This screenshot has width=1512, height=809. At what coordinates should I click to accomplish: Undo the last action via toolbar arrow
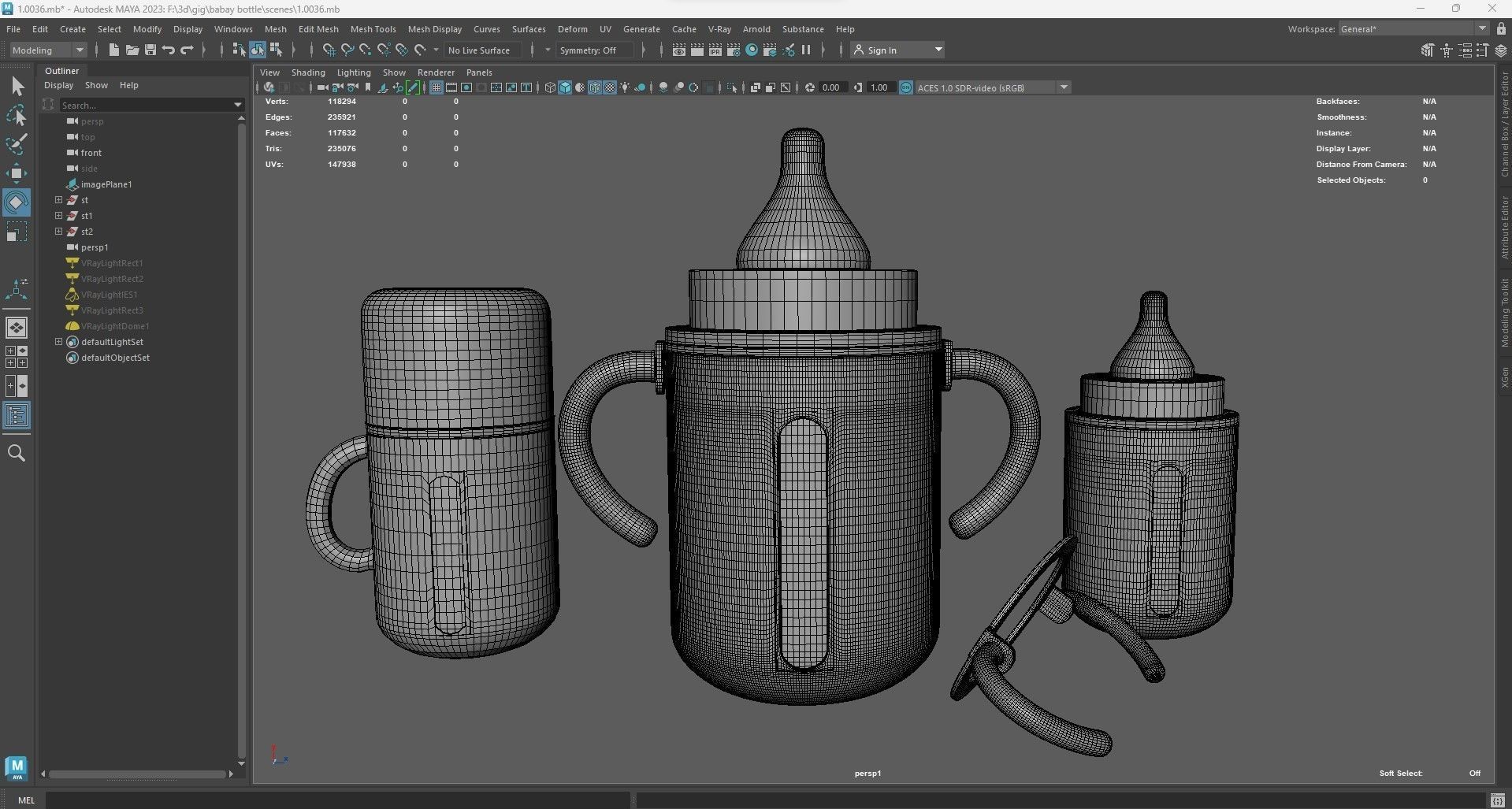[x=169, y=50]
